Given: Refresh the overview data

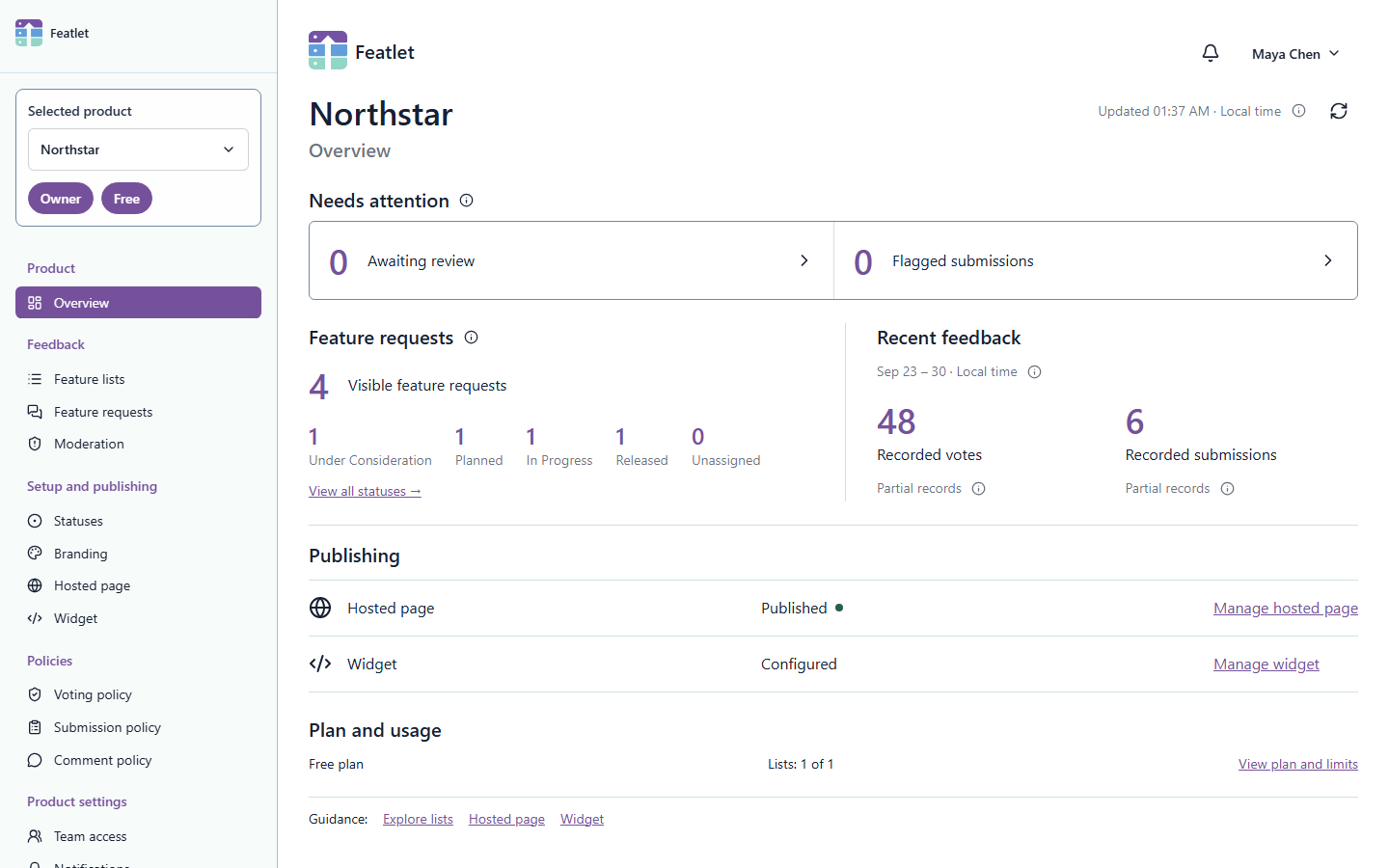Looking at the screenshot, I should [x=1339, y=111].
